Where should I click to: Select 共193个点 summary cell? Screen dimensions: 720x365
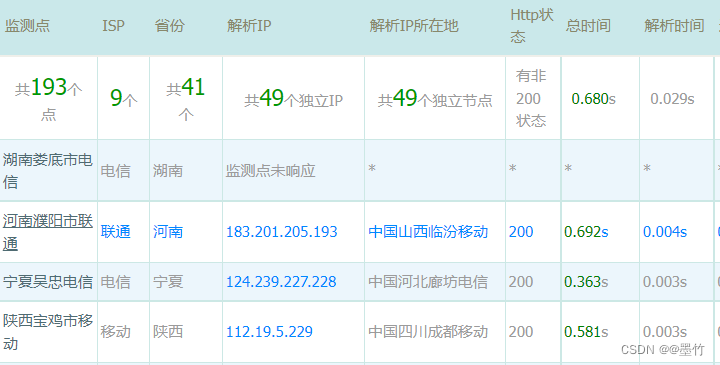[x=48, y=98]
